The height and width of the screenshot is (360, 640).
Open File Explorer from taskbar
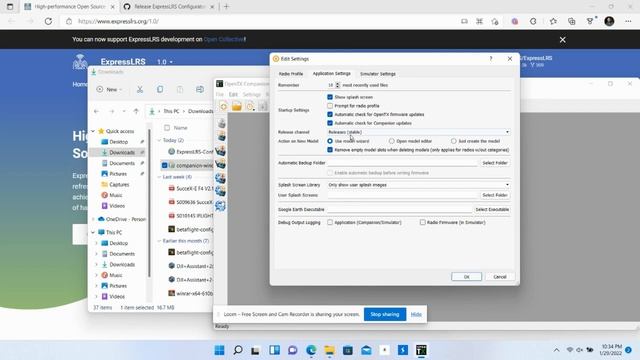tap(329, 350)
